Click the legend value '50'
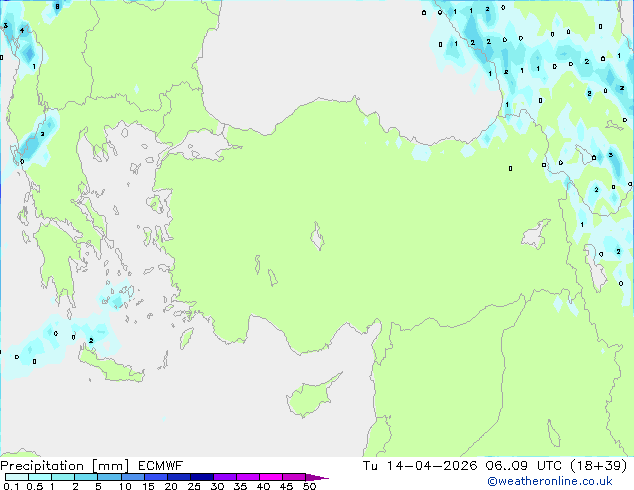The height and width of the screenshot is (490, 634). pos(309,486)
